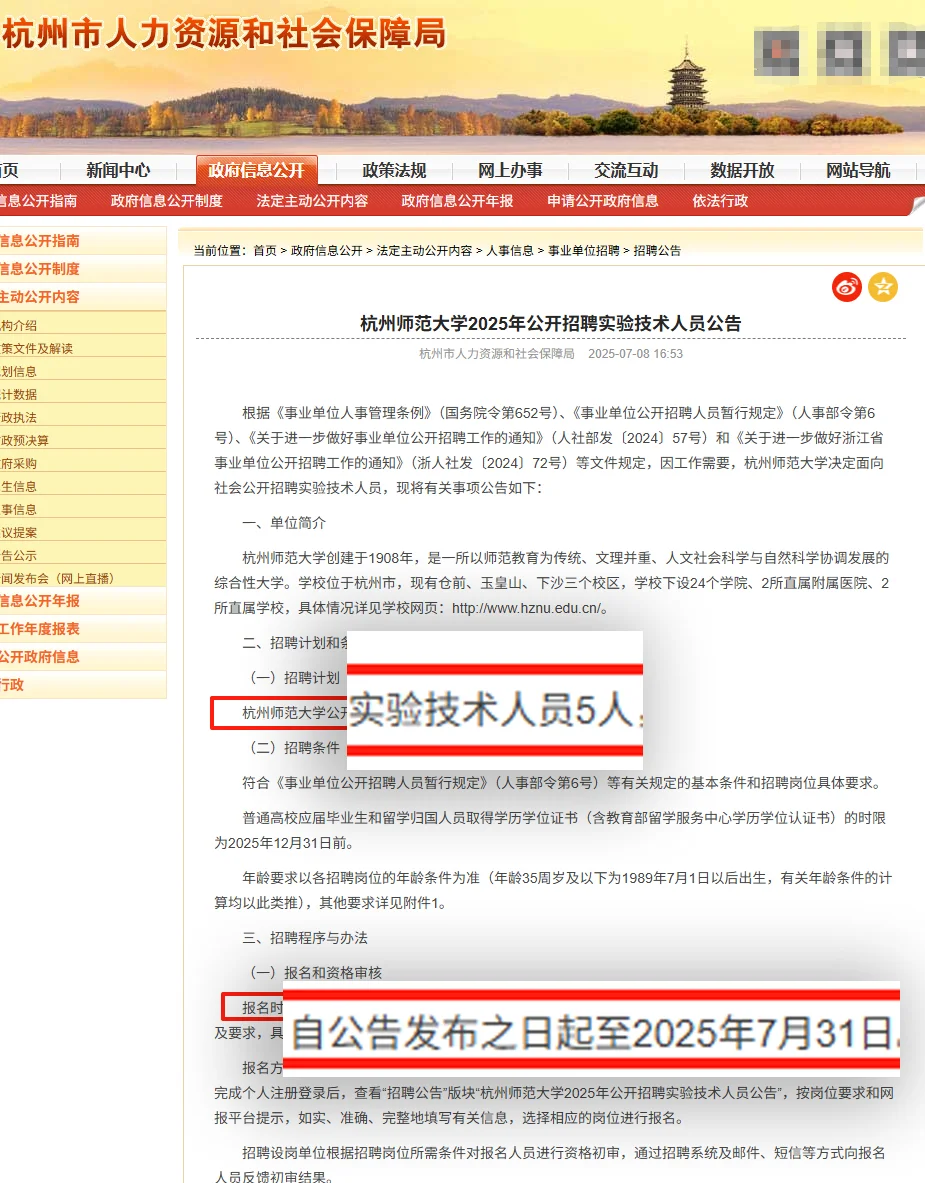Go to the 网上办事 tab
Image resolution: width=925 pixels, height=1183 pixels.
coord(510,171)
